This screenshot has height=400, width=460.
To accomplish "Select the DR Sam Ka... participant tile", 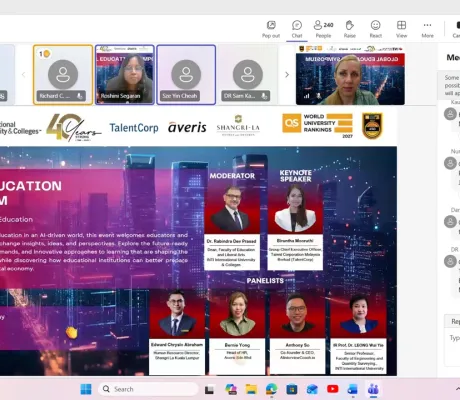I will coord(248,75).
